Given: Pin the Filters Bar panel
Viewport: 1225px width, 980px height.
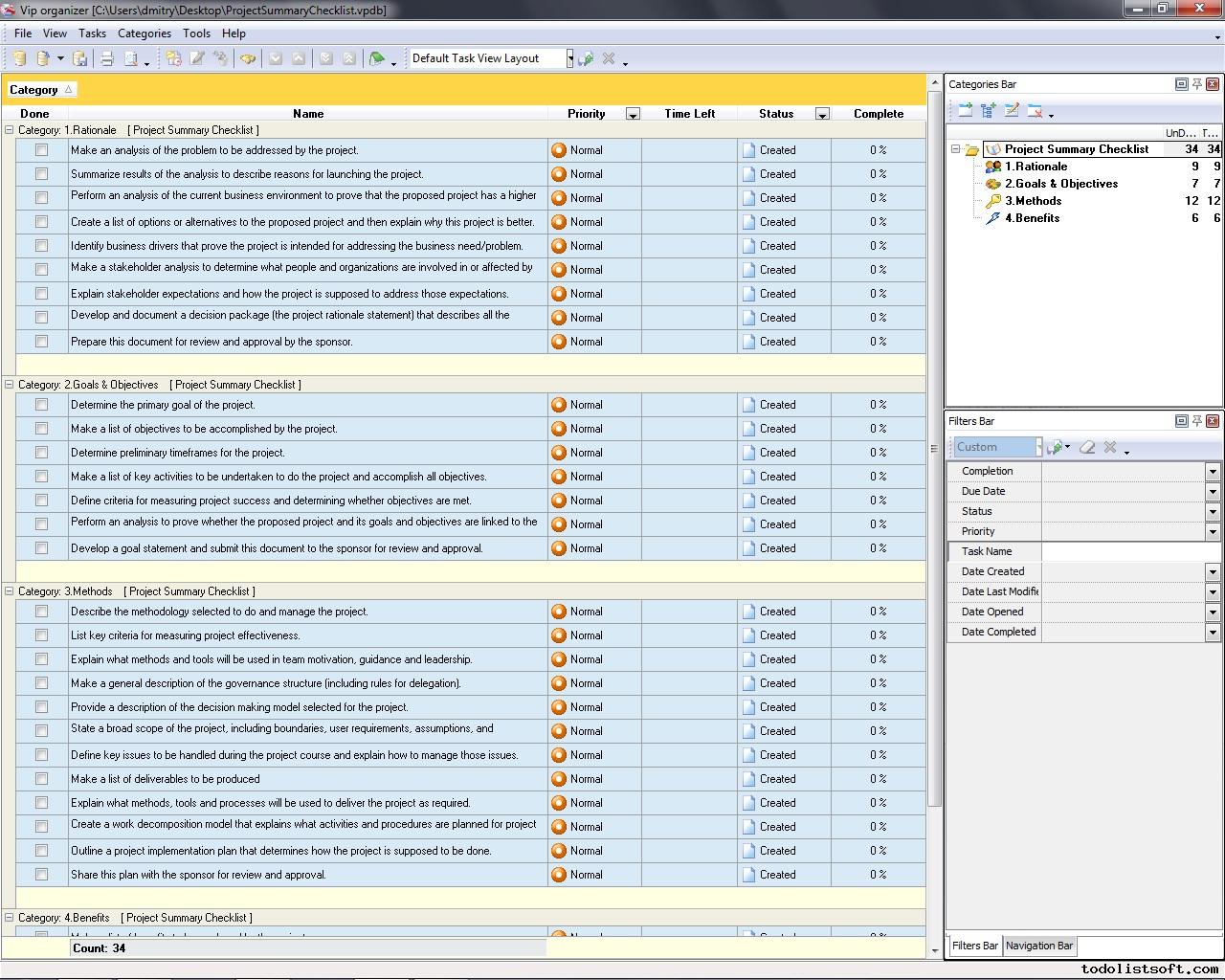Looking at the screenshot, I should click(x=1196, y=421).
